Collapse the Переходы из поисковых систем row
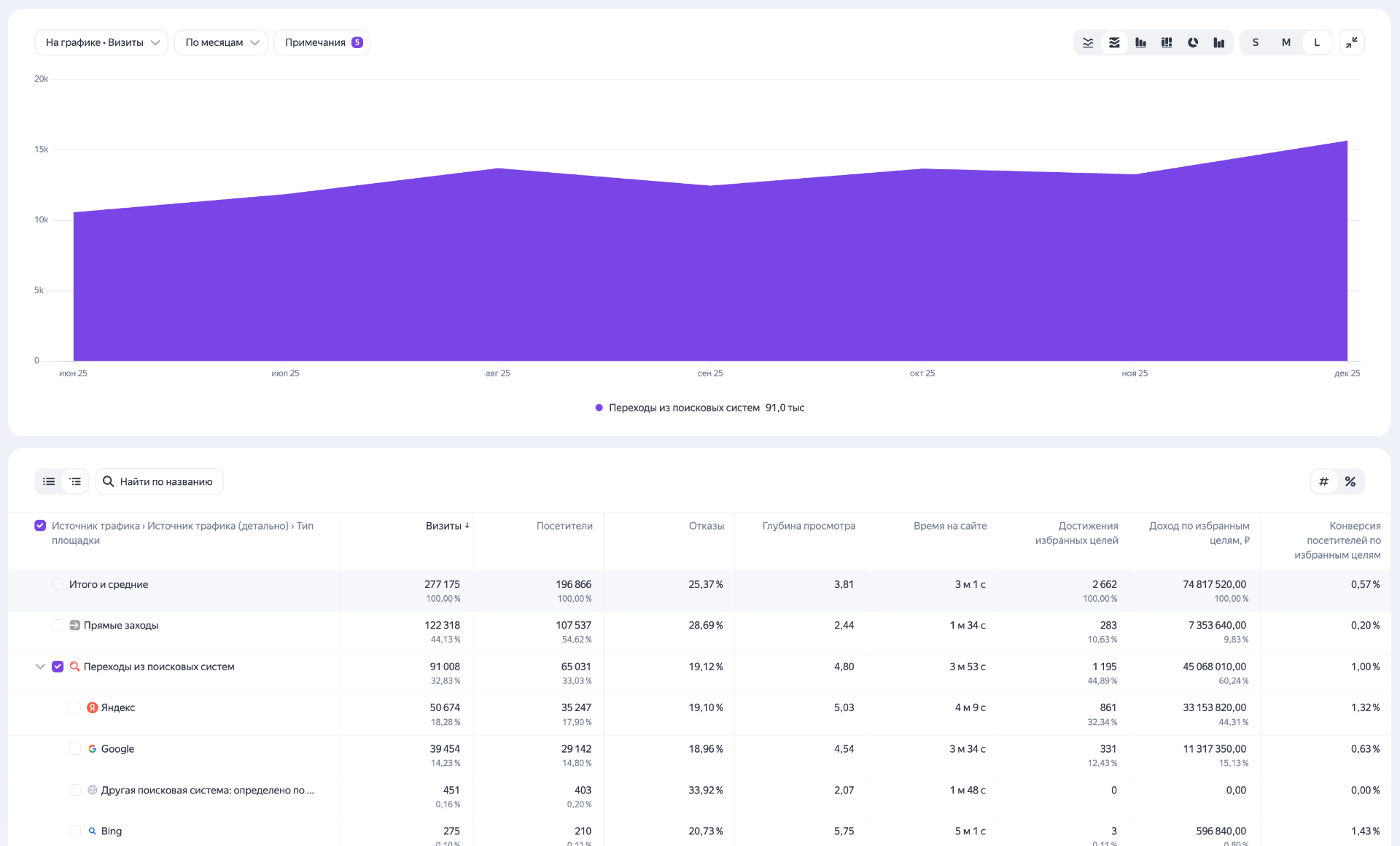The image size is (1400, 846). (x=40, y=667)
